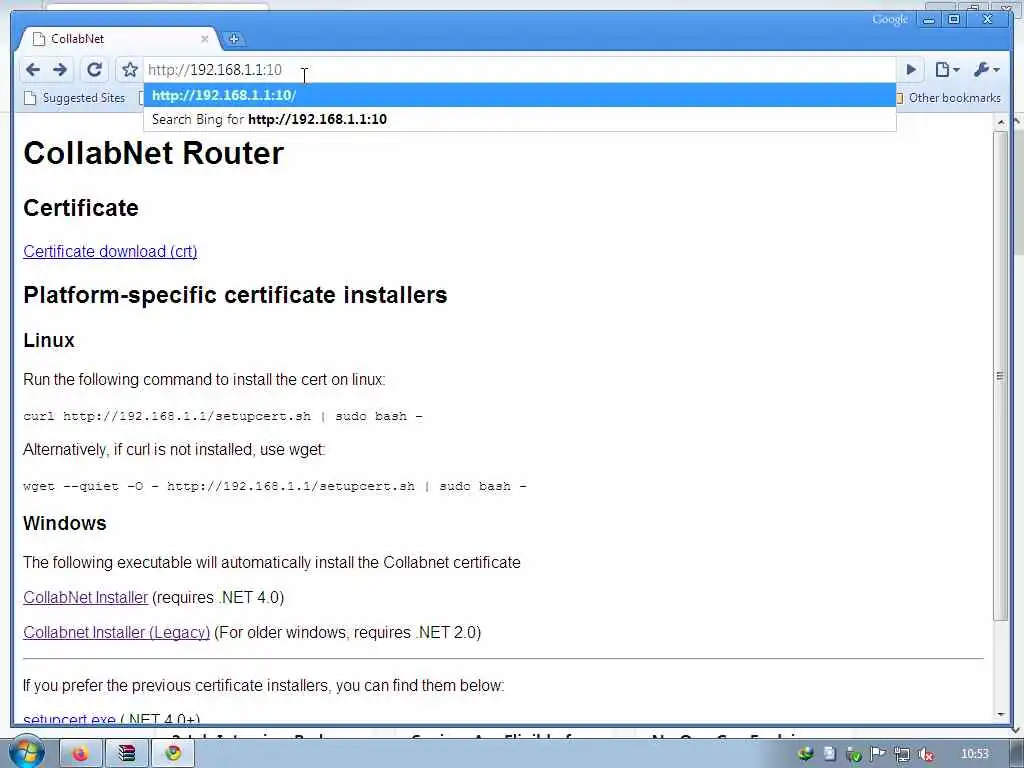Reload the CollabNet page
Screen dimensions: 1024x768
click(x=94, y=69)
